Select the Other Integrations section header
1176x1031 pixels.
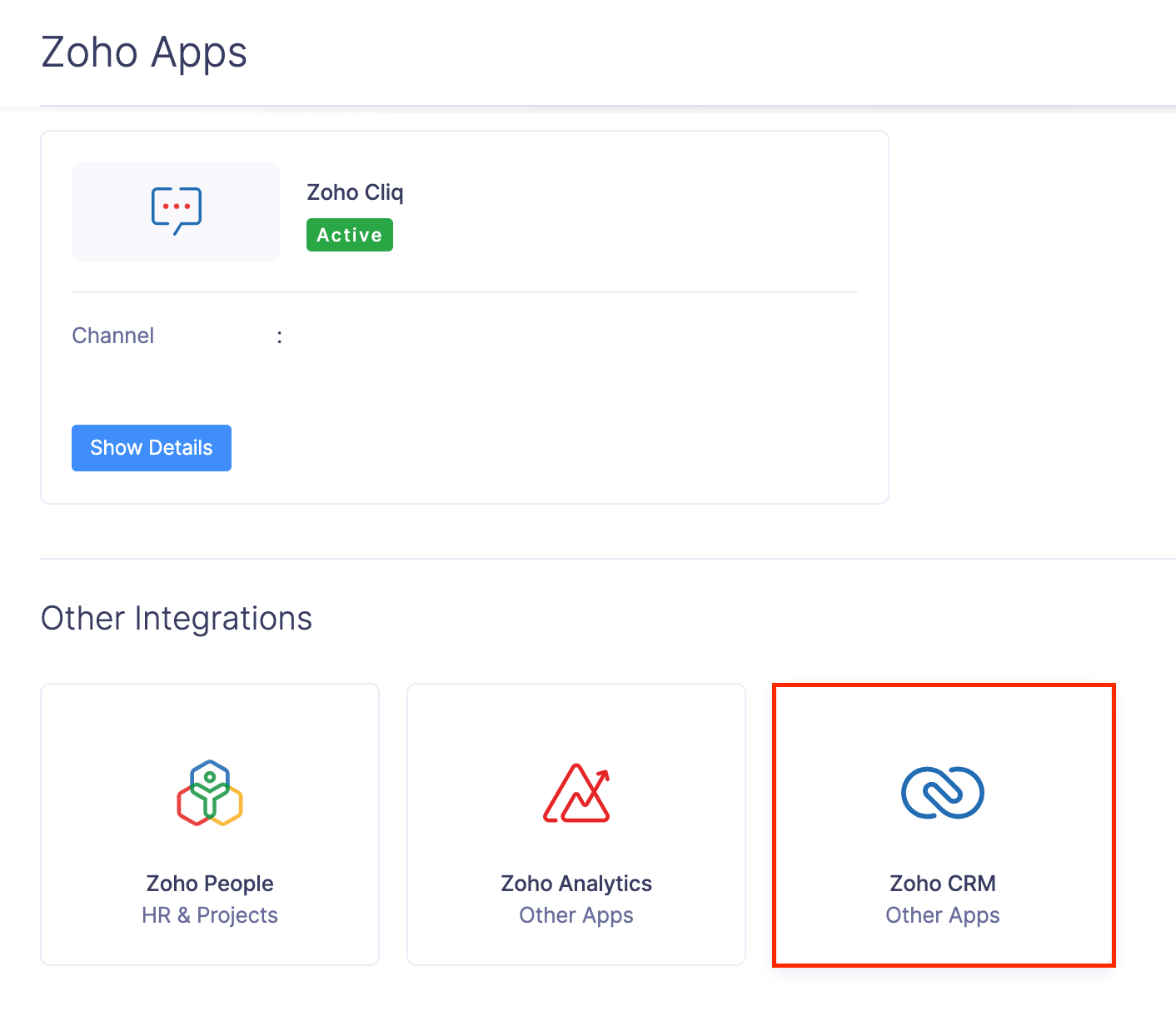click(x=176, y=617)
